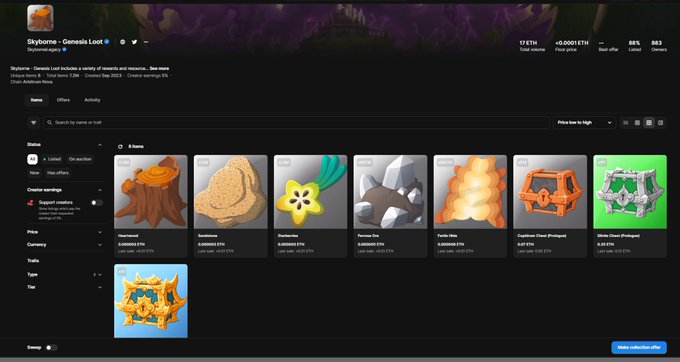680x362 pixels.
Task: Turn on the Sweep toggle
Action: (x=51, y=347)
